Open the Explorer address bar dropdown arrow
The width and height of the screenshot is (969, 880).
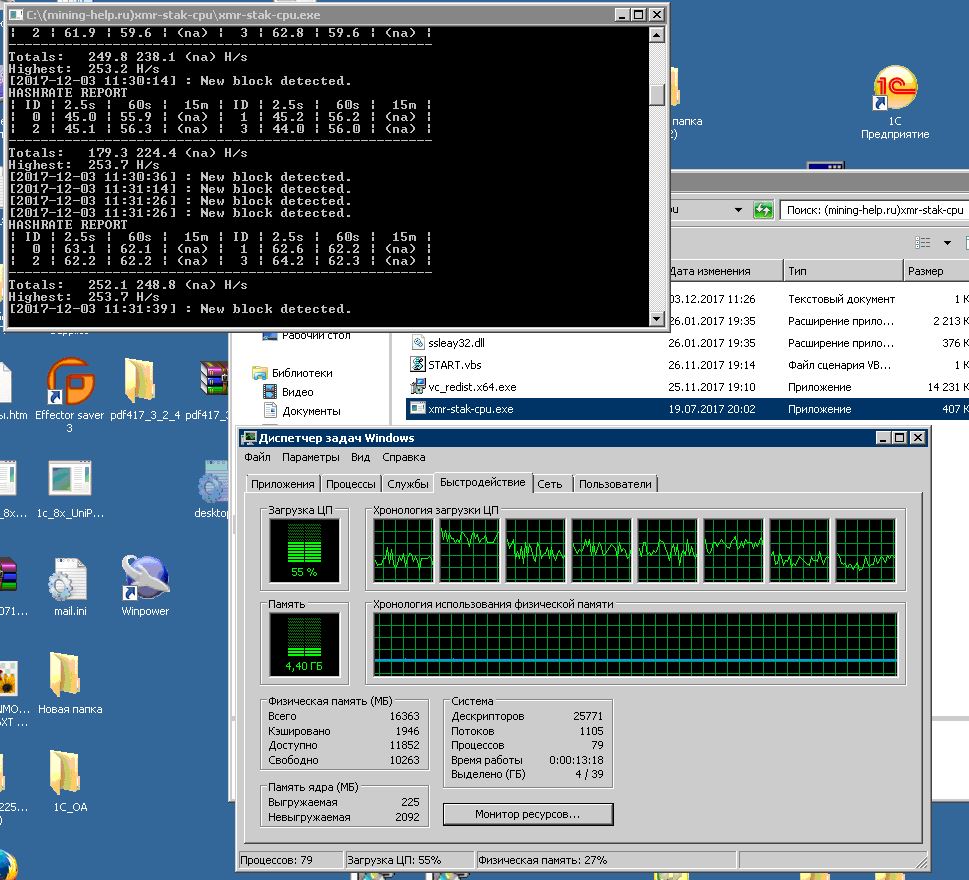[738, 210]
